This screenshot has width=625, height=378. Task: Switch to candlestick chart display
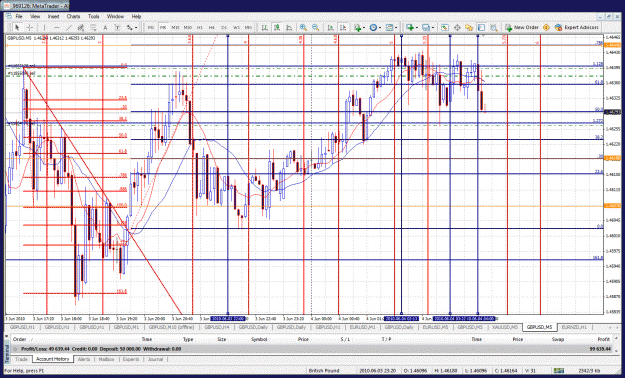point(277,28)
